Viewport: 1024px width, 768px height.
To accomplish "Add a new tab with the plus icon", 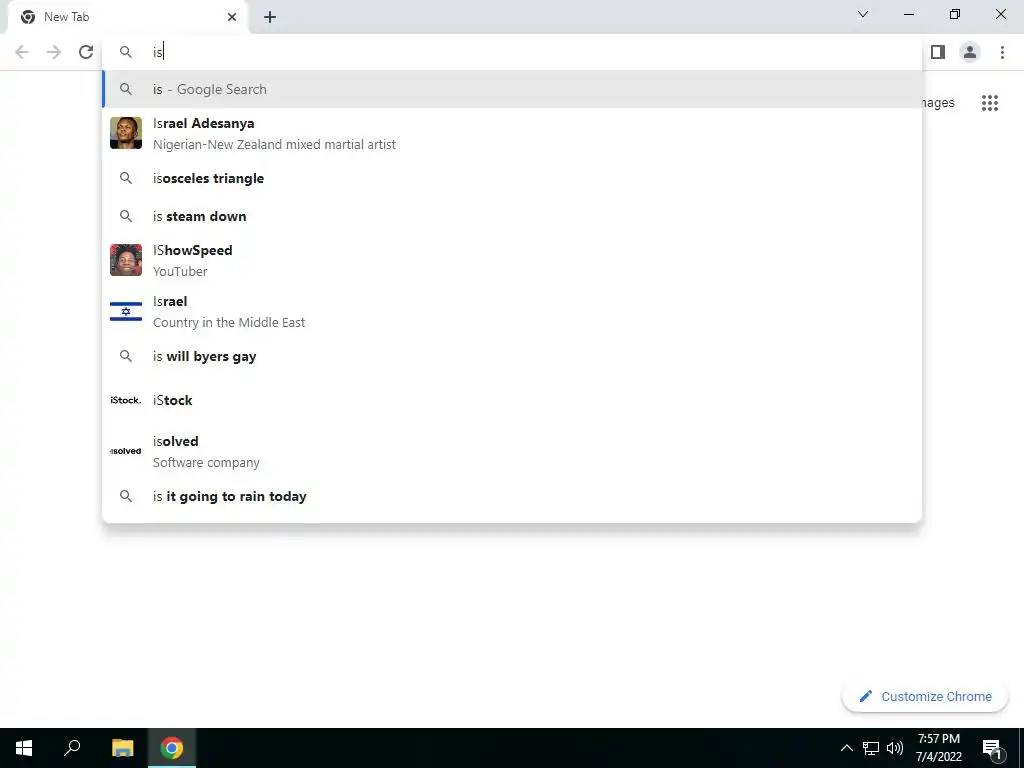I will point(270,18).
